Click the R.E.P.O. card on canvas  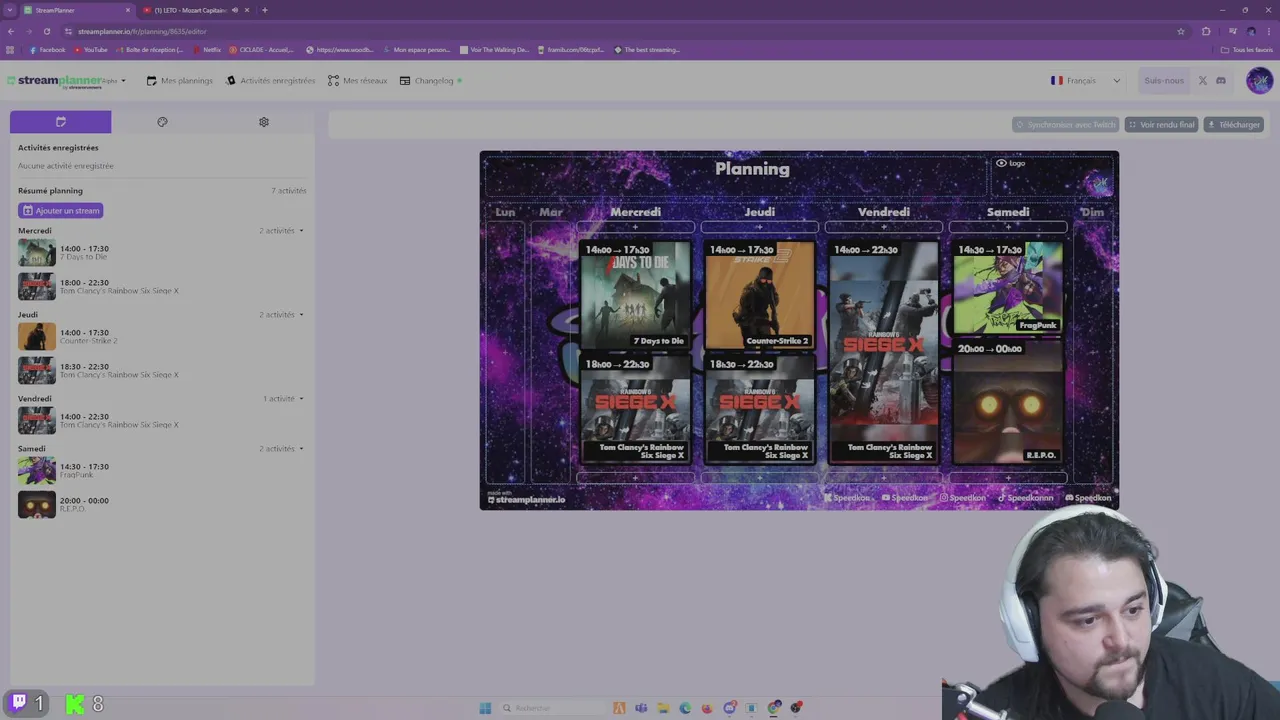point(1008,403)
